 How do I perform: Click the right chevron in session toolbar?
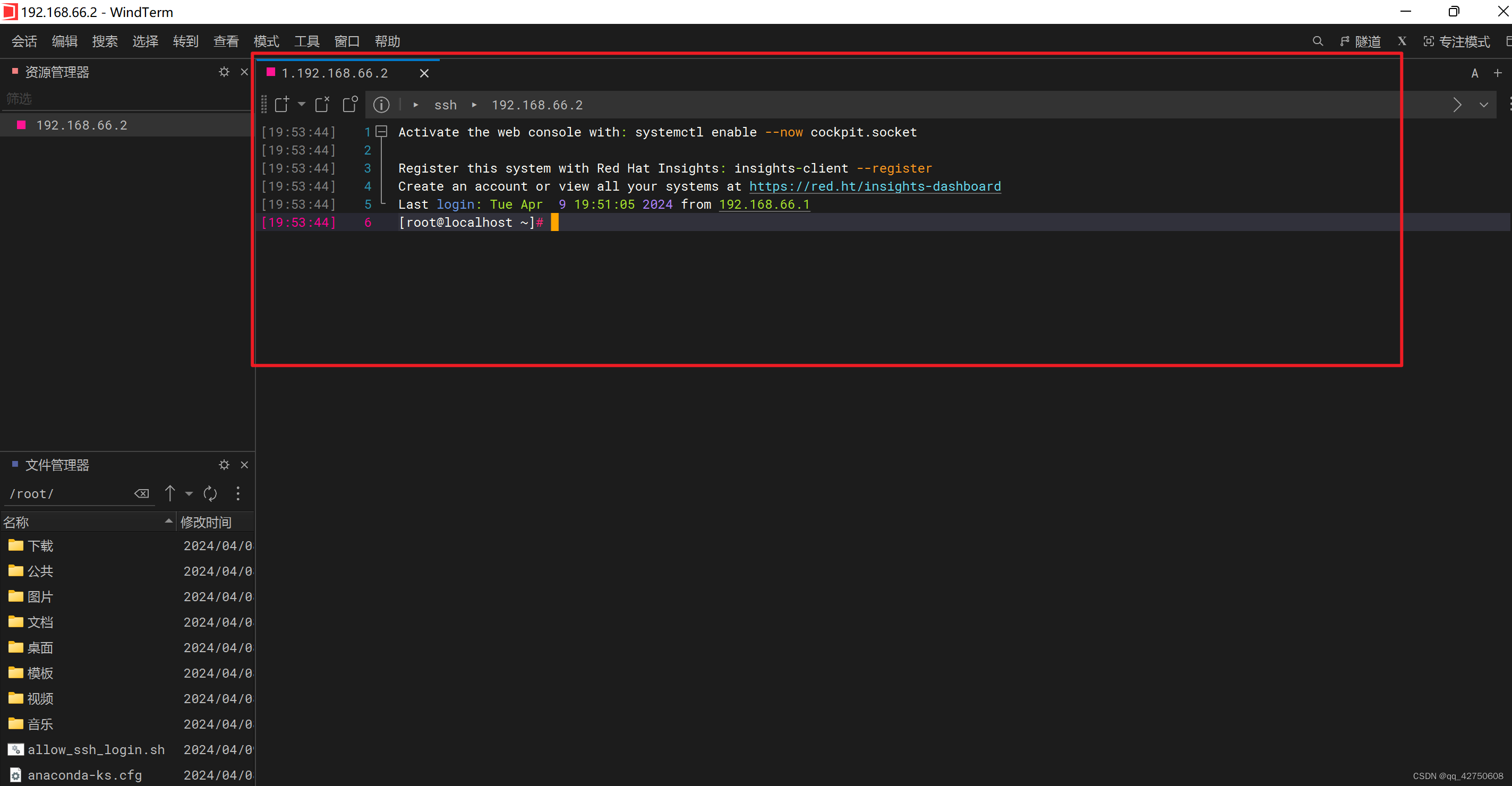[1457, 105]
